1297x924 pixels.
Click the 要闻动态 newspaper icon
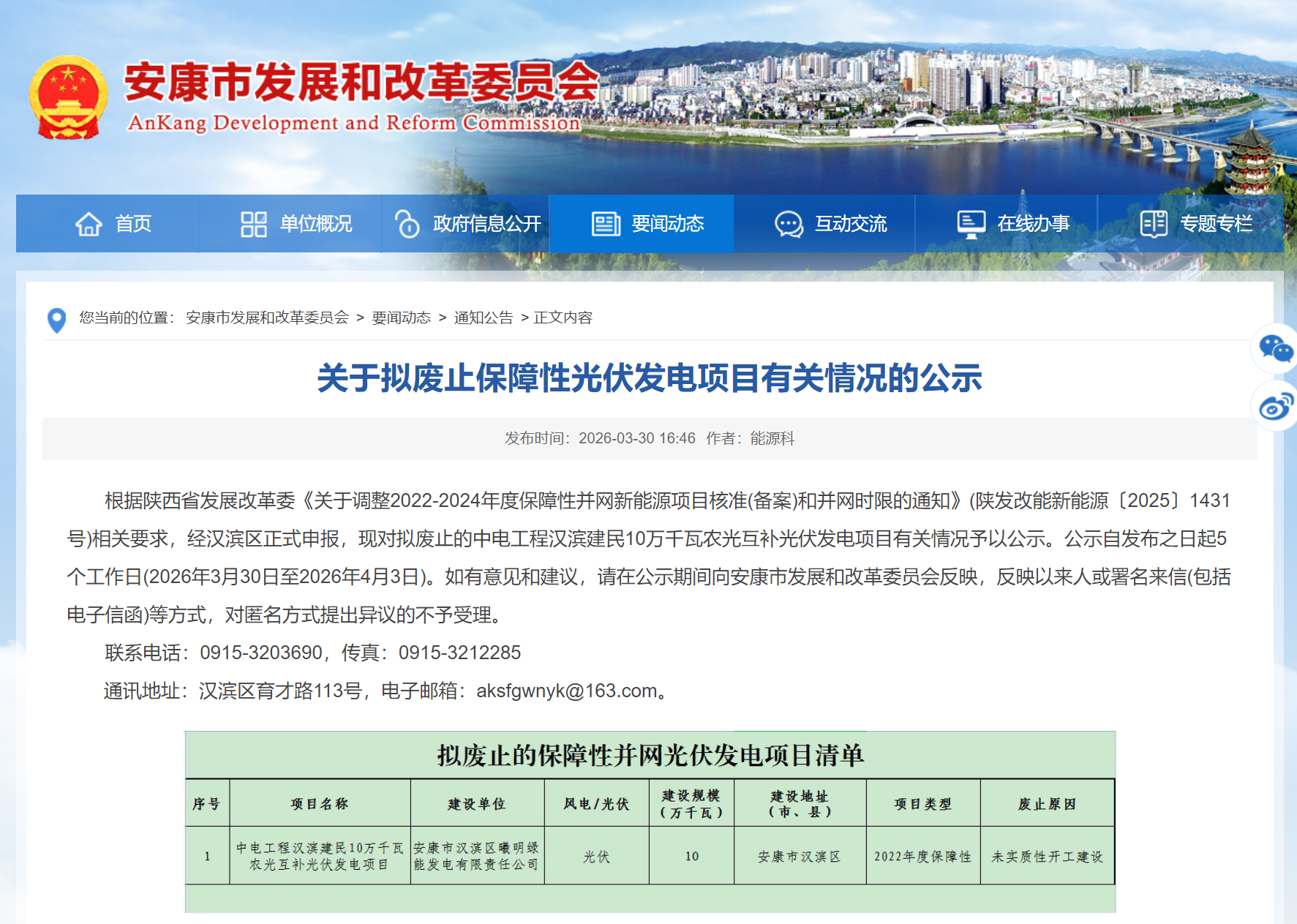[x=606, y=224]
